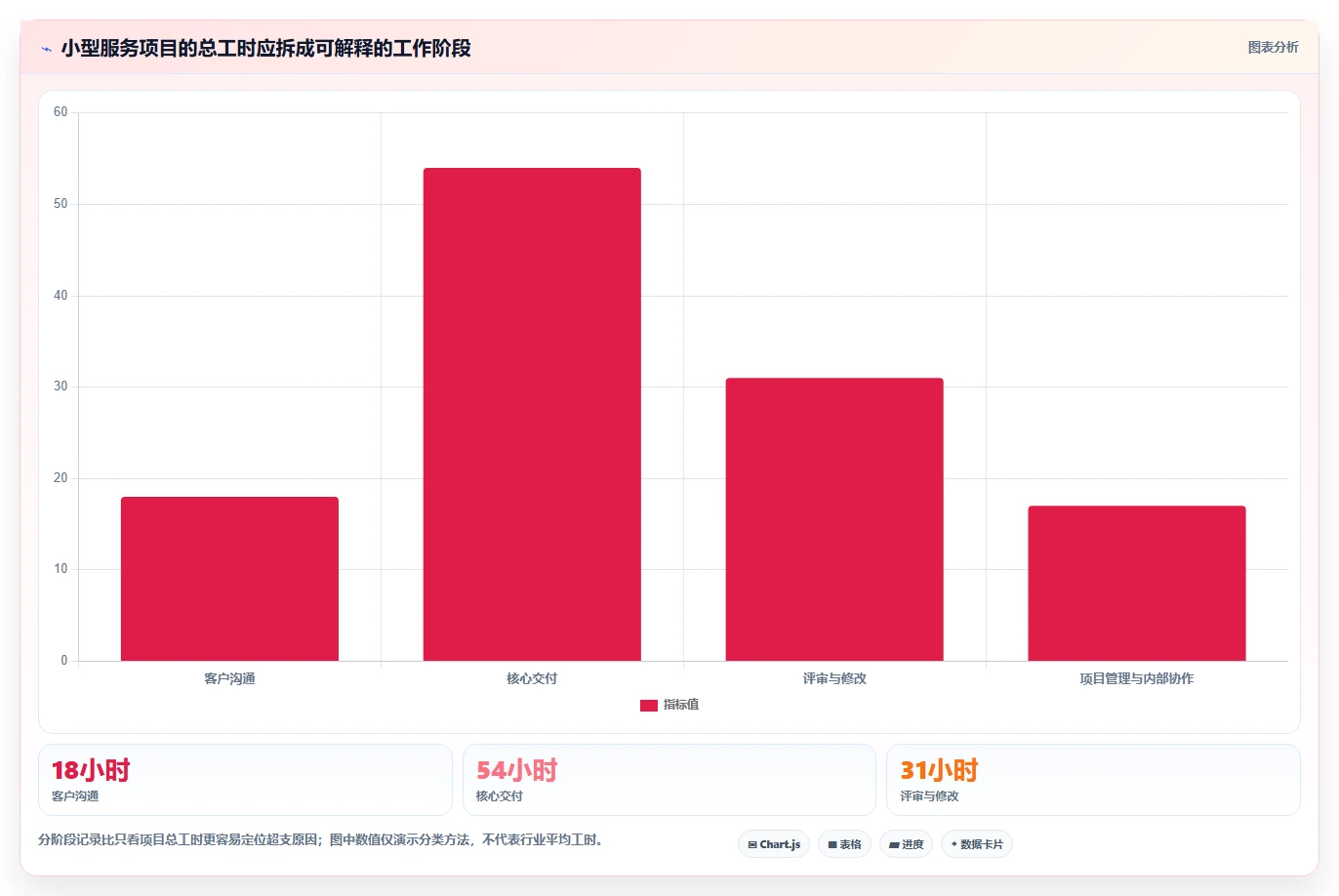
Task: Click the Chart.js tag chip
Action: (774, 844)
